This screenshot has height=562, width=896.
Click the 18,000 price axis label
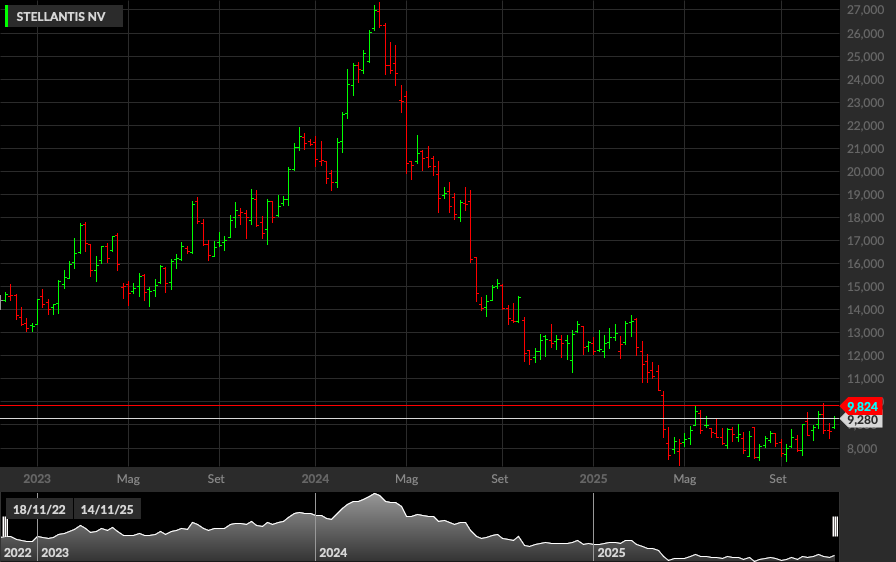[865, 218]
